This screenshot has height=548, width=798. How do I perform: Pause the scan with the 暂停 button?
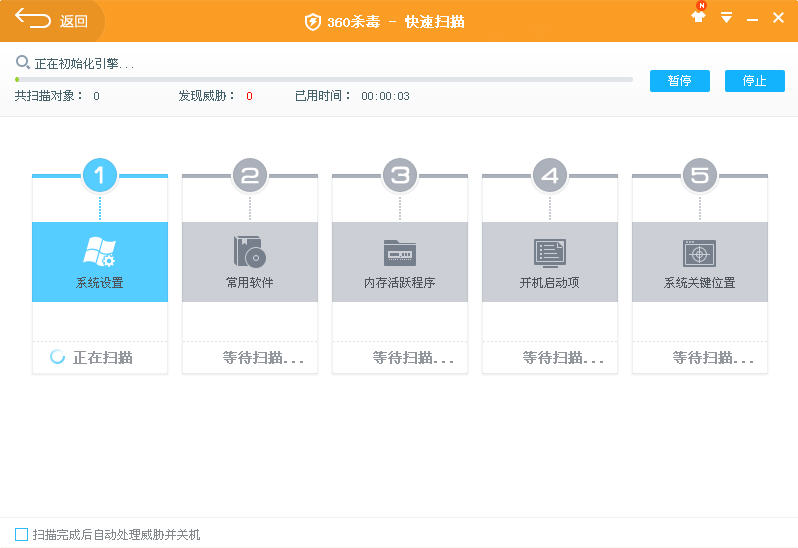(x=679, y=81)
